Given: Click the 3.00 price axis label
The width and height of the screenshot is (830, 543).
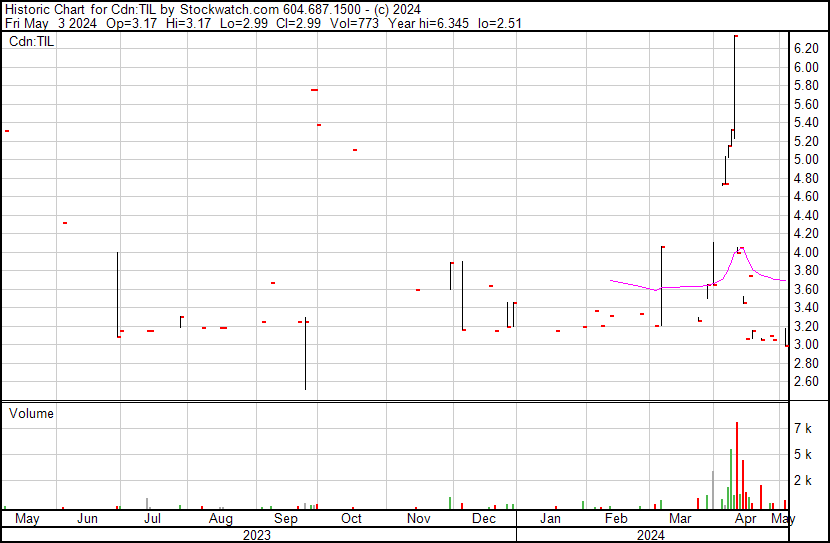Looking at the screenshot, I should [x=806, y=345].
